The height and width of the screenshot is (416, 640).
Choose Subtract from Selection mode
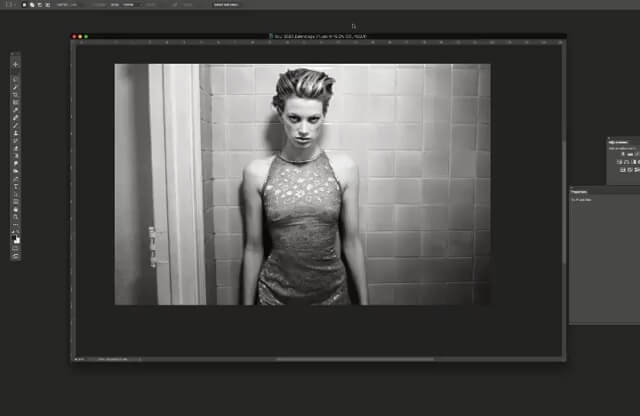[40, 5]
